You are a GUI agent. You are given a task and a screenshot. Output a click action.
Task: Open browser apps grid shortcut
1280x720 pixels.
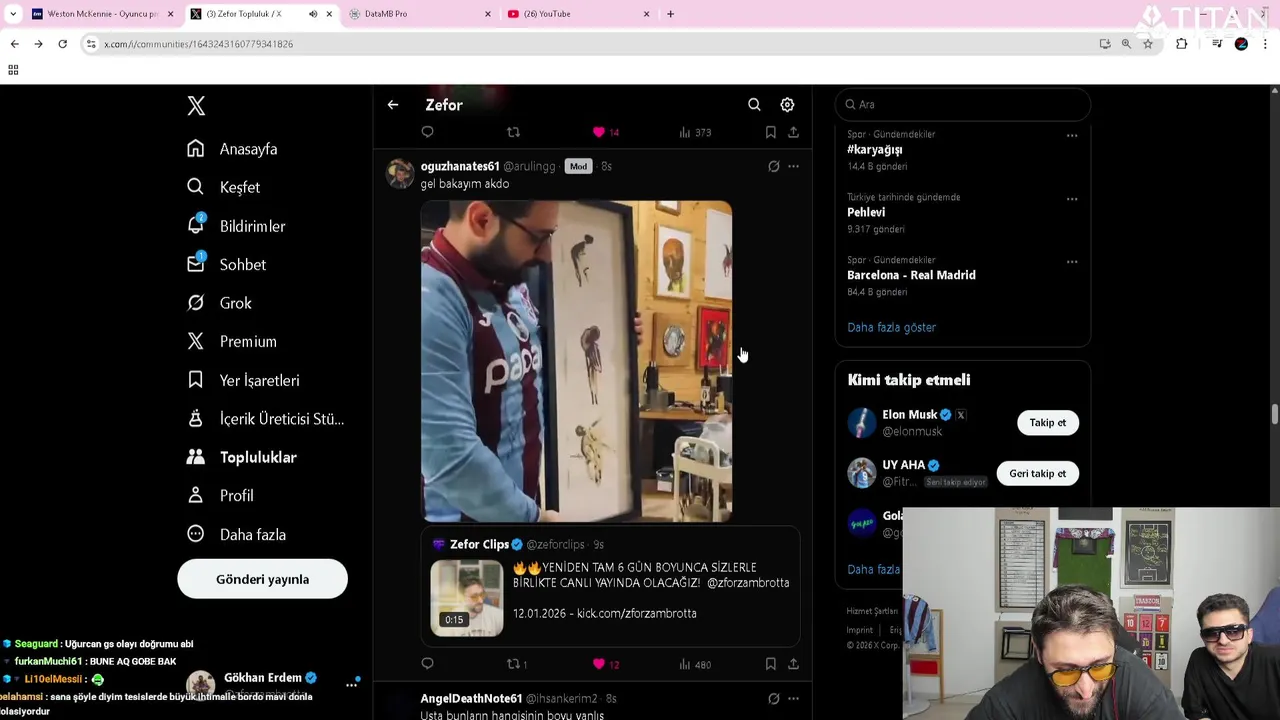tap(13, 70)
